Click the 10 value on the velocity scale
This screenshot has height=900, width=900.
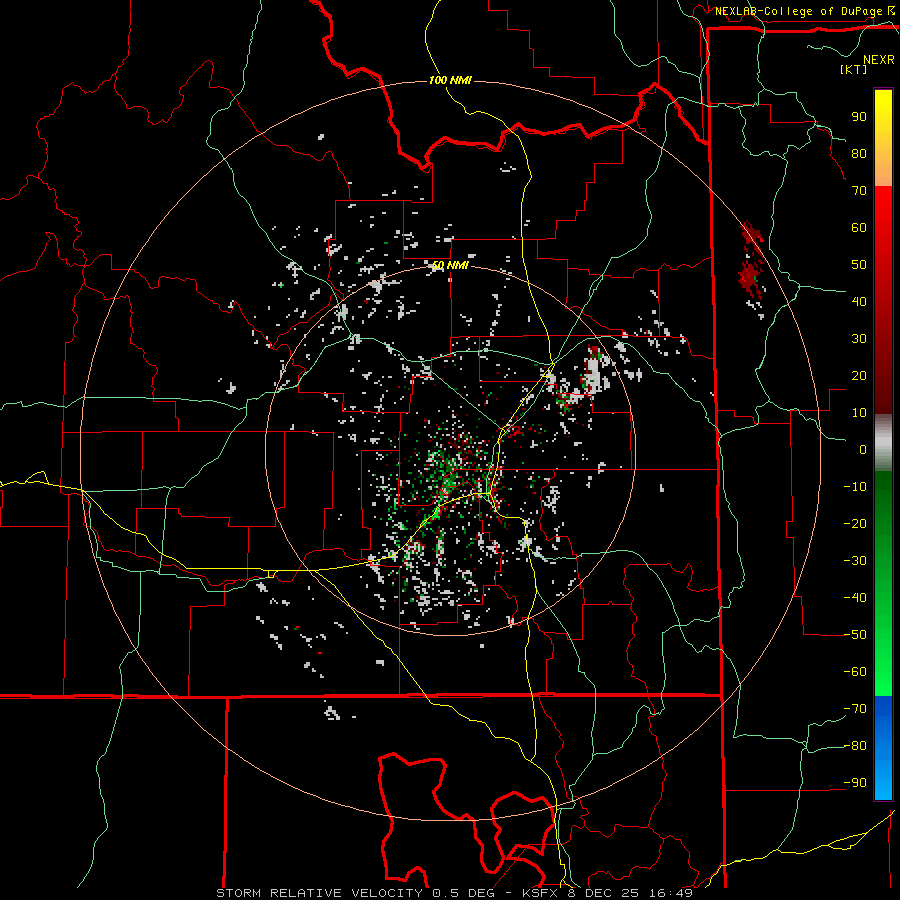[x=859, y=413]
